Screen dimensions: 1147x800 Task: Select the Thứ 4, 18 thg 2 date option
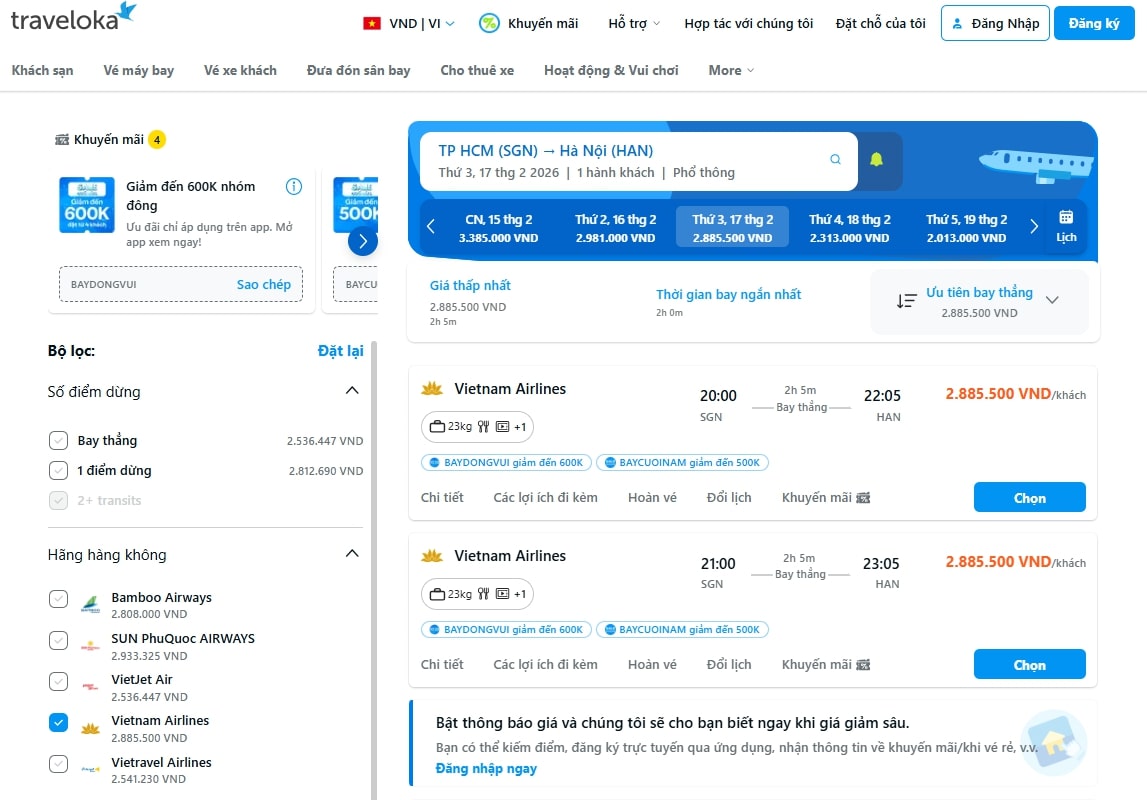click(848, 227)
